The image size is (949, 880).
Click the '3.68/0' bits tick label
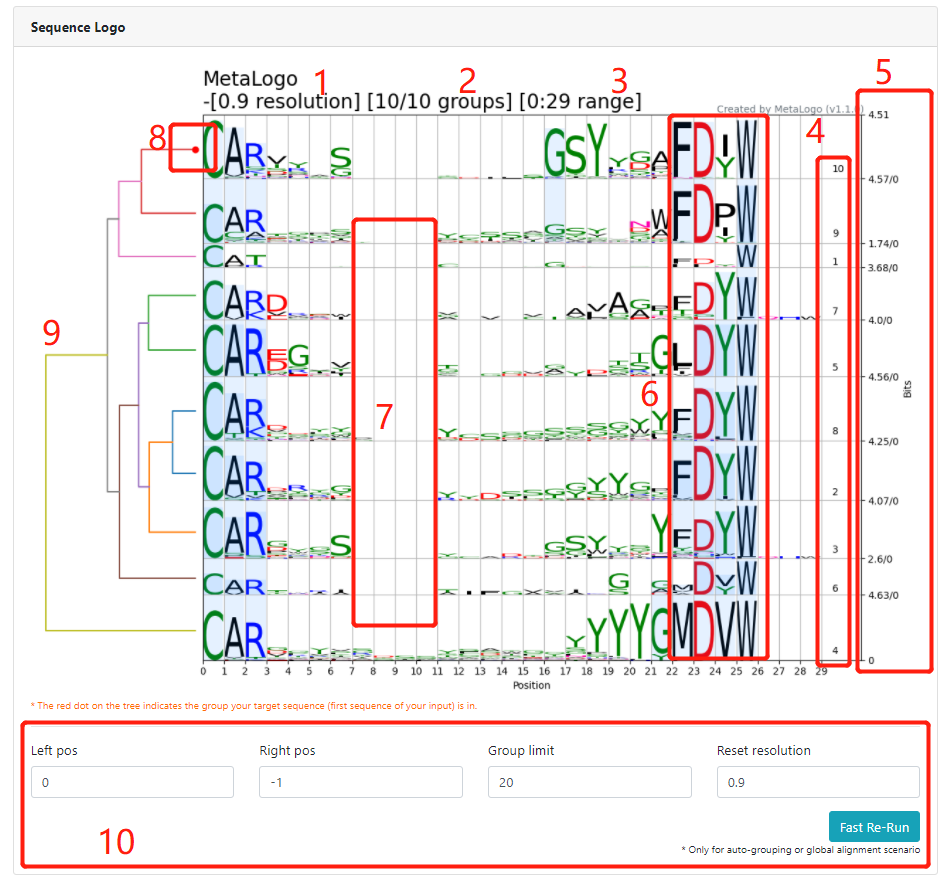click(x=883, y=268)
